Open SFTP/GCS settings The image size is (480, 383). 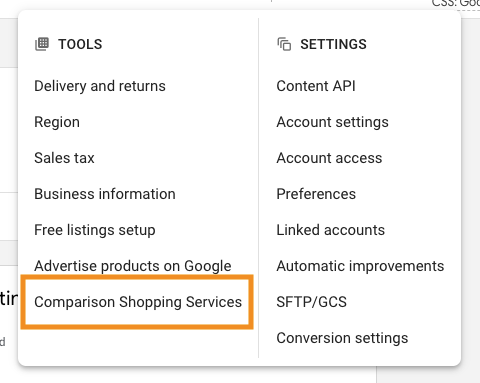pyautogui.click(x=312, y=302)
